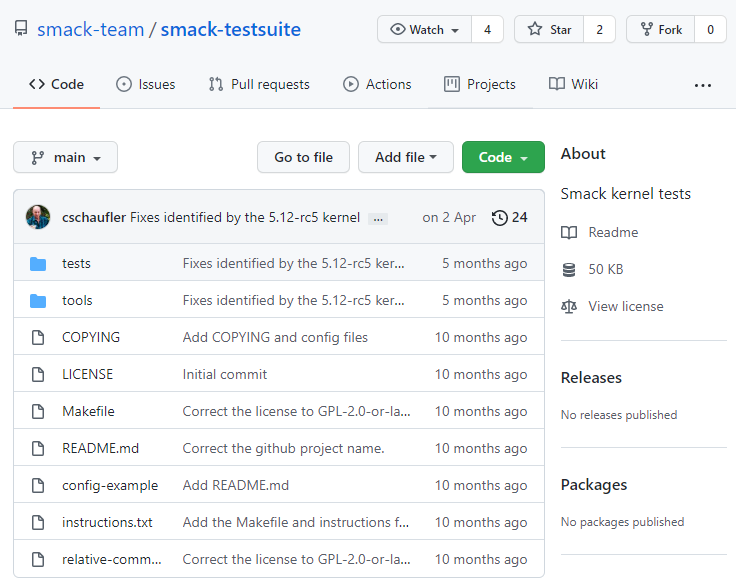Viewport: 736px width, 584px height.
Task: Switch to the Code tab
Action: (56, 85)
